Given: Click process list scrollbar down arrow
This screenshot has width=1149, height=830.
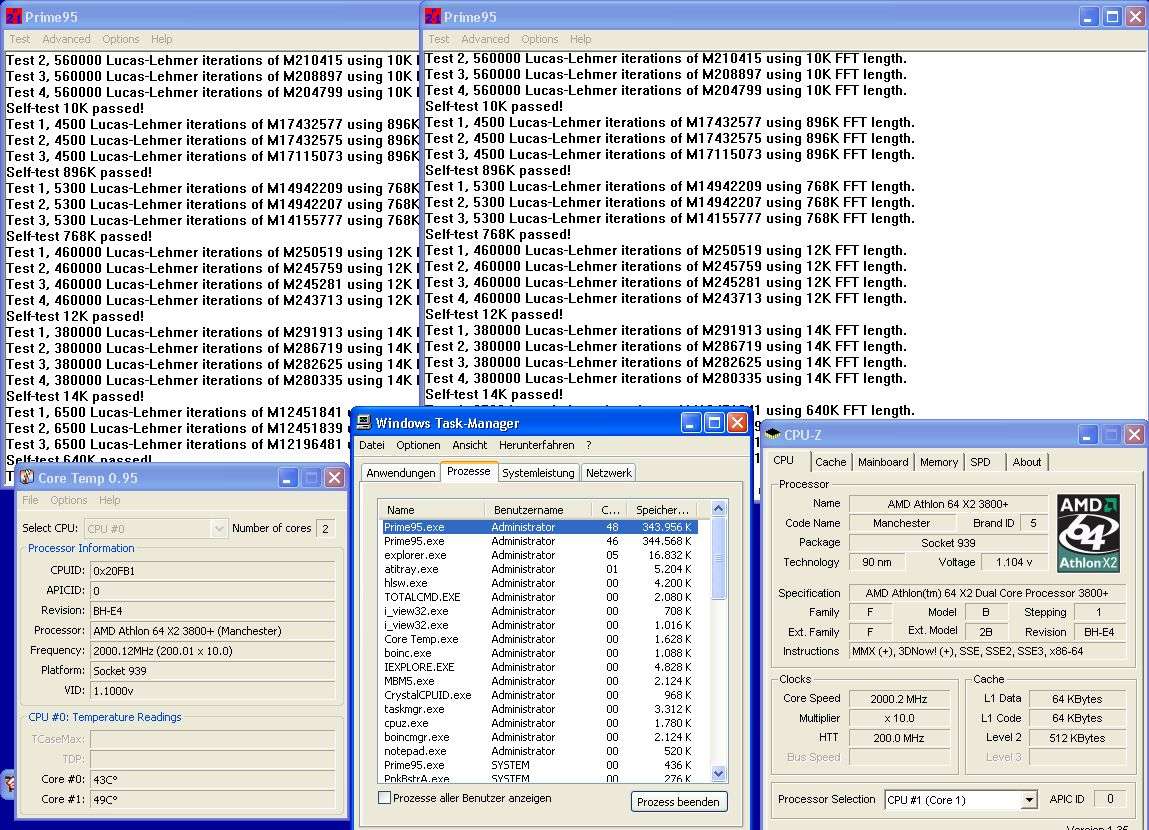Looking at the screenshot, I should [x=718, y=774].
